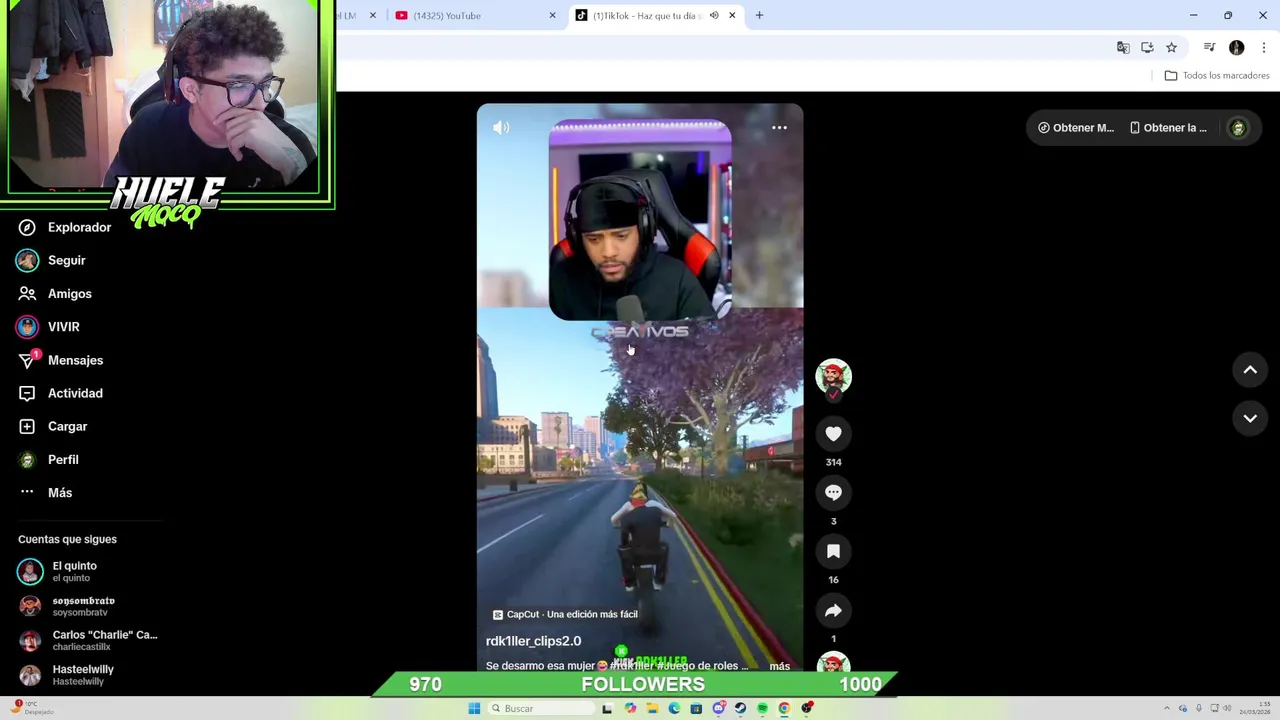
Task: Open Steam from taskbar
Action: point(740,708)
